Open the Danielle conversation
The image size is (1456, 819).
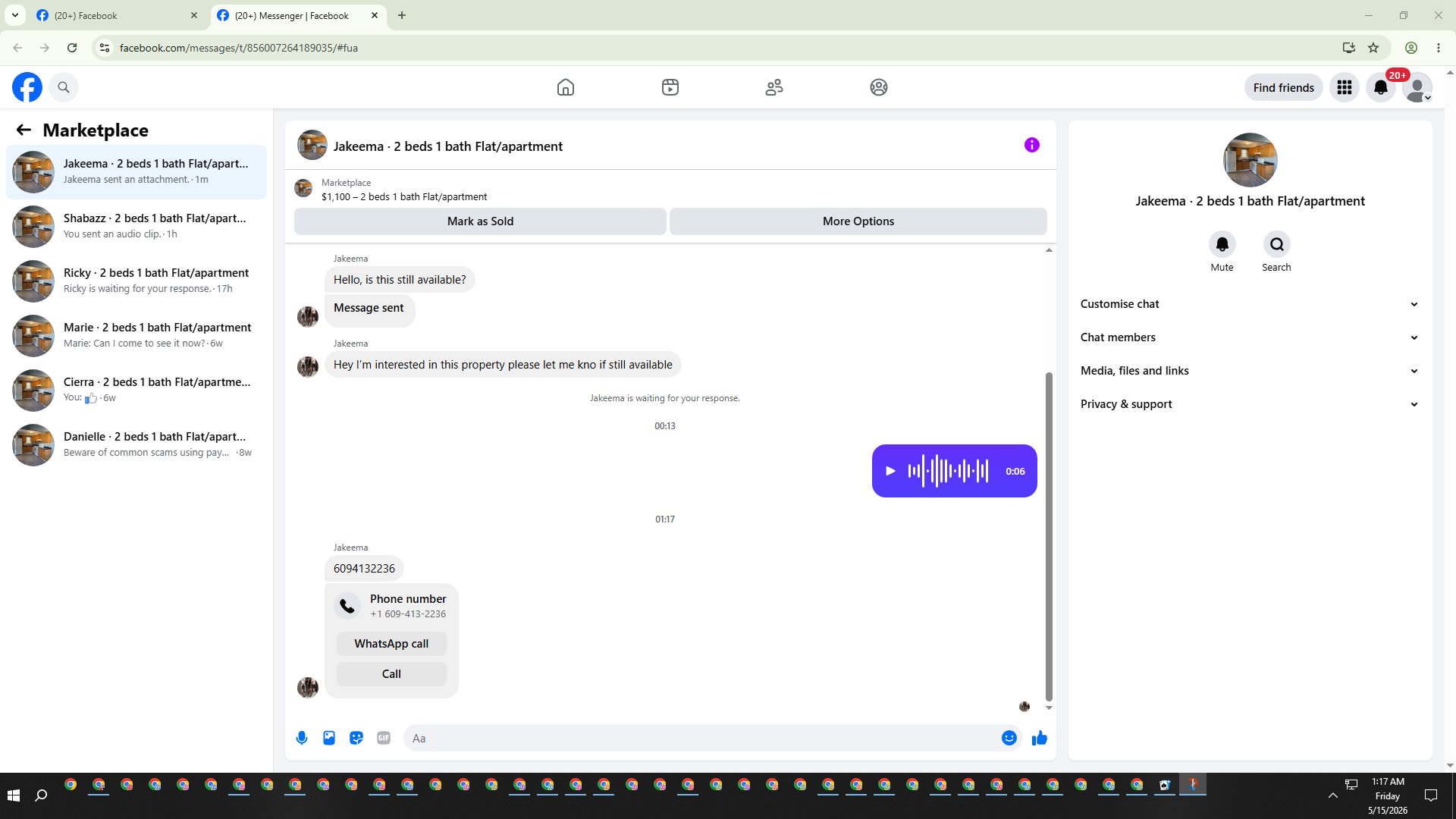point(136,444)
